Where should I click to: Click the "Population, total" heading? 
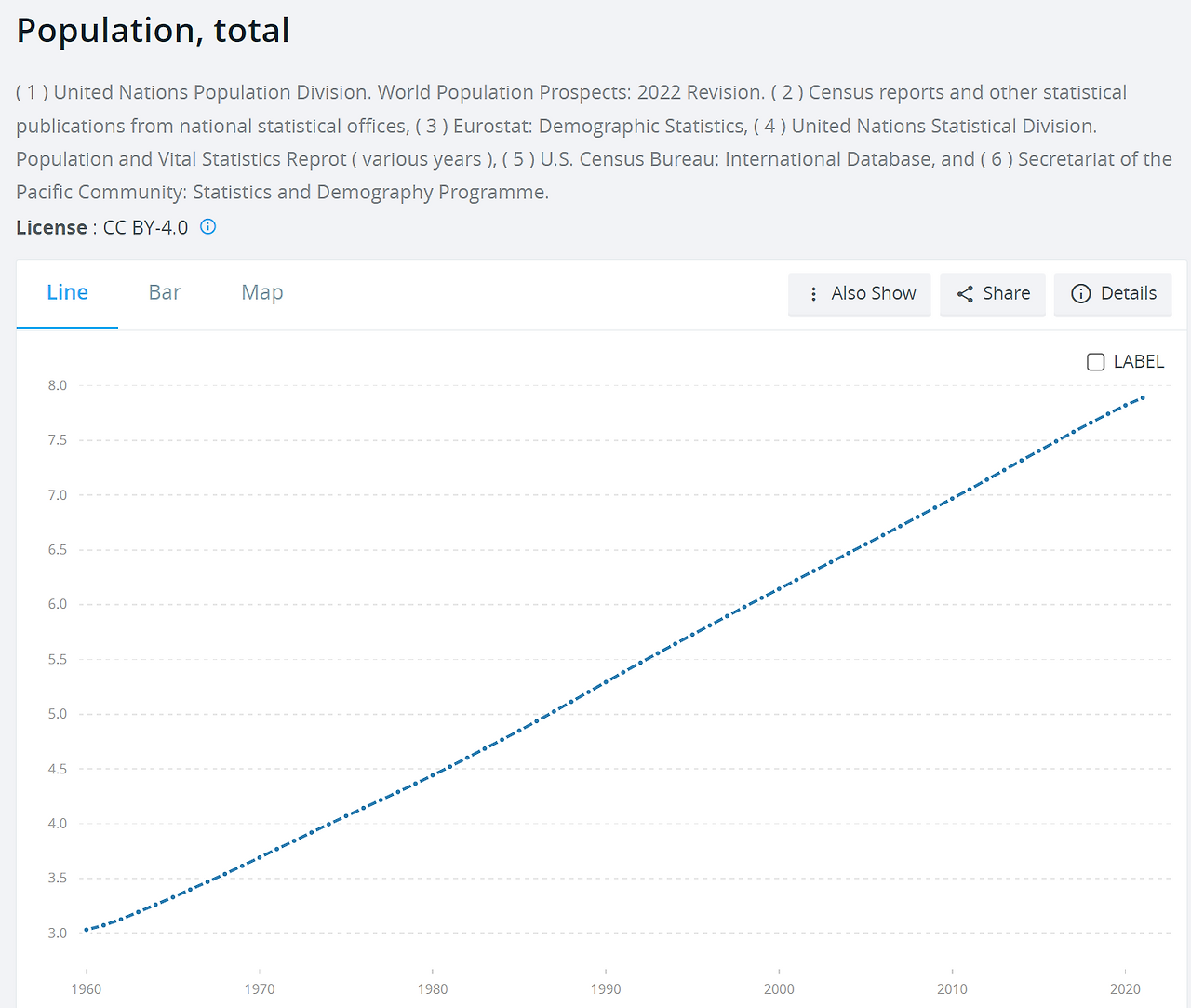154,31
